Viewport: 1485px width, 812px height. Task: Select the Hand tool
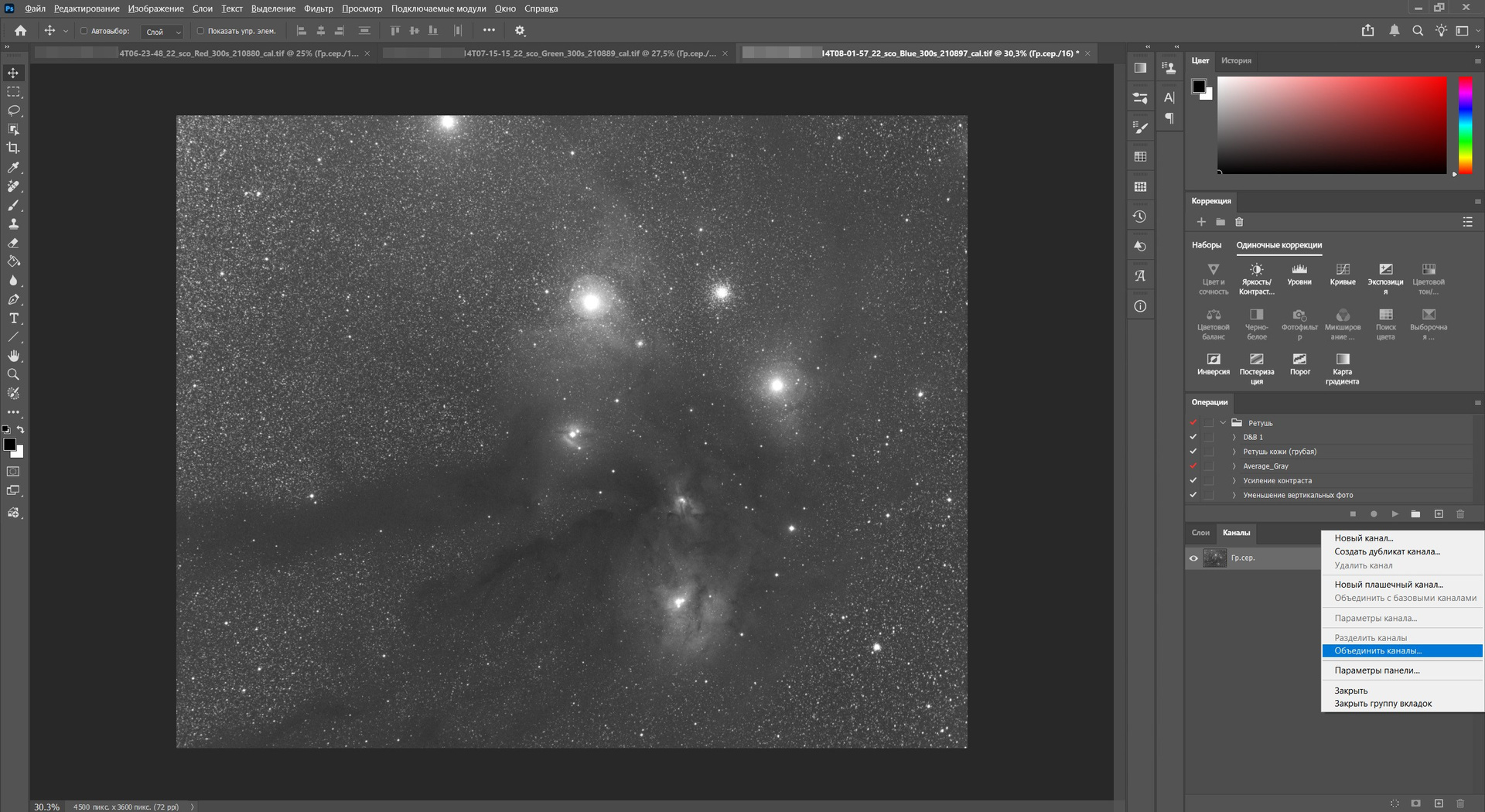(13, 356)
